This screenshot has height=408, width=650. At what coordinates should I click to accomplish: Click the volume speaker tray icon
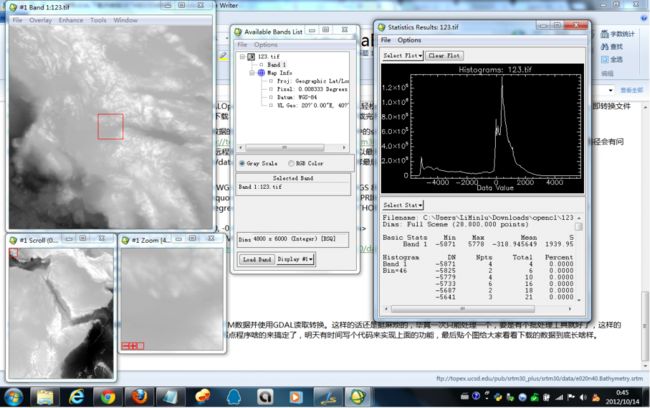584,397
